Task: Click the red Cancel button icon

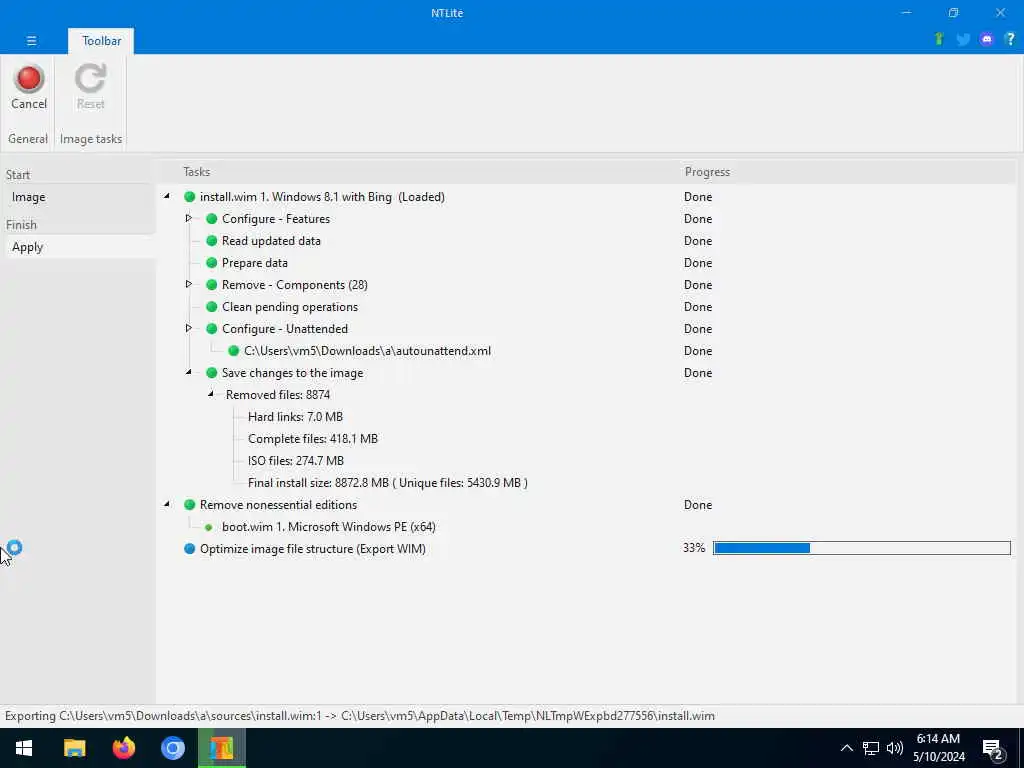Action: (x=29, y=79)
